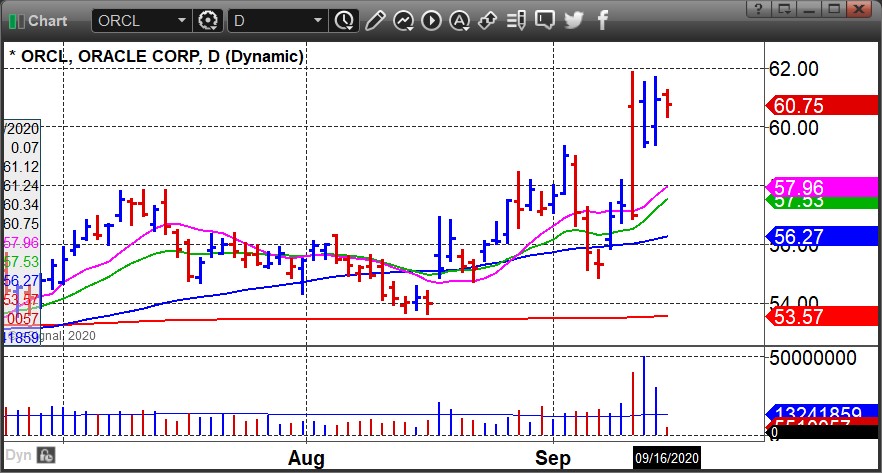The image size is (882, 473).
Task: Open the time span clock menu
Action: 344,21
